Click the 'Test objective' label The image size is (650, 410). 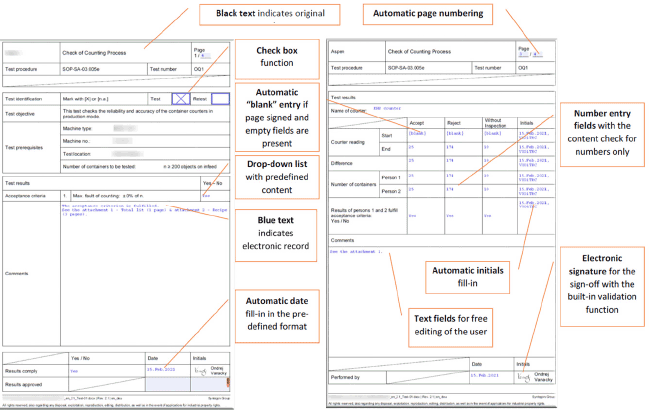click(20, 114)
